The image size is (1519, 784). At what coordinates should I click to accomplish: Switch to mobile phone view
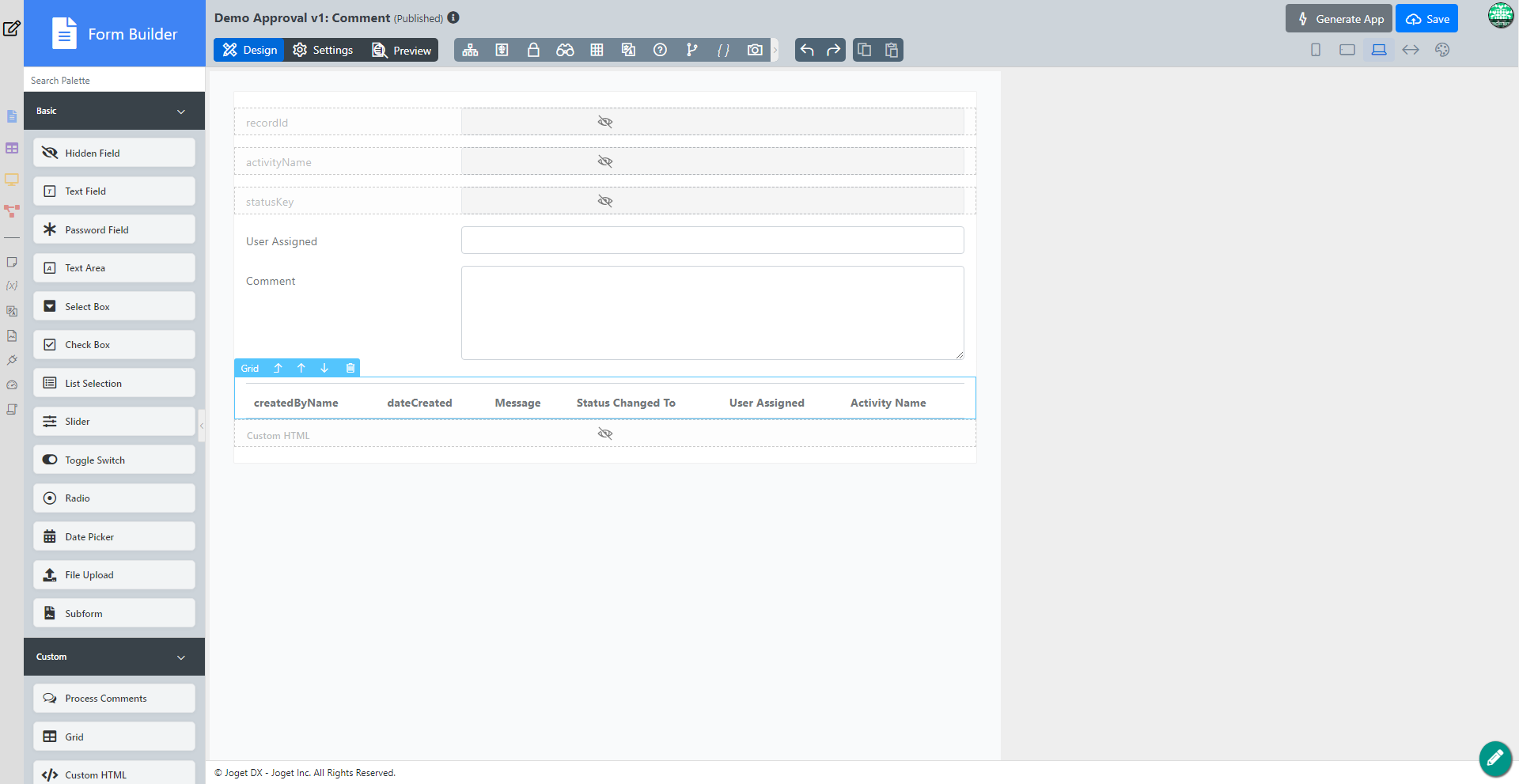click(x=1316, y=50)
